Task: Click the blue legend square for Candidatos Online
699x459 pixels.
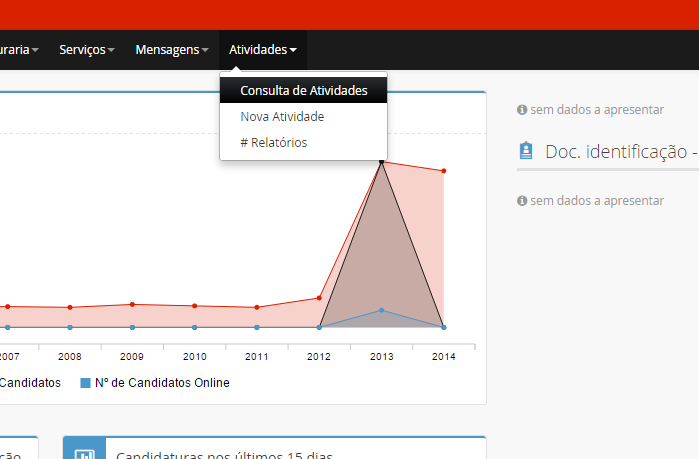Action: [x=86, y=383]
